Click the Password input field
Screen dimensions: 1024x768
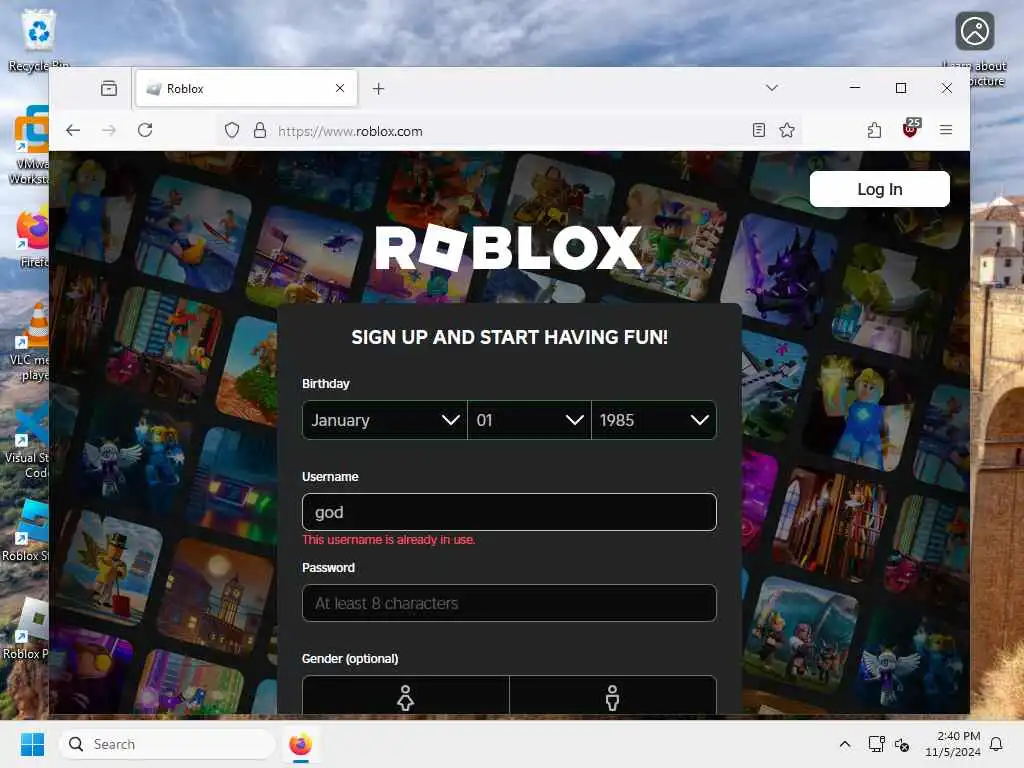coord(509,603)
